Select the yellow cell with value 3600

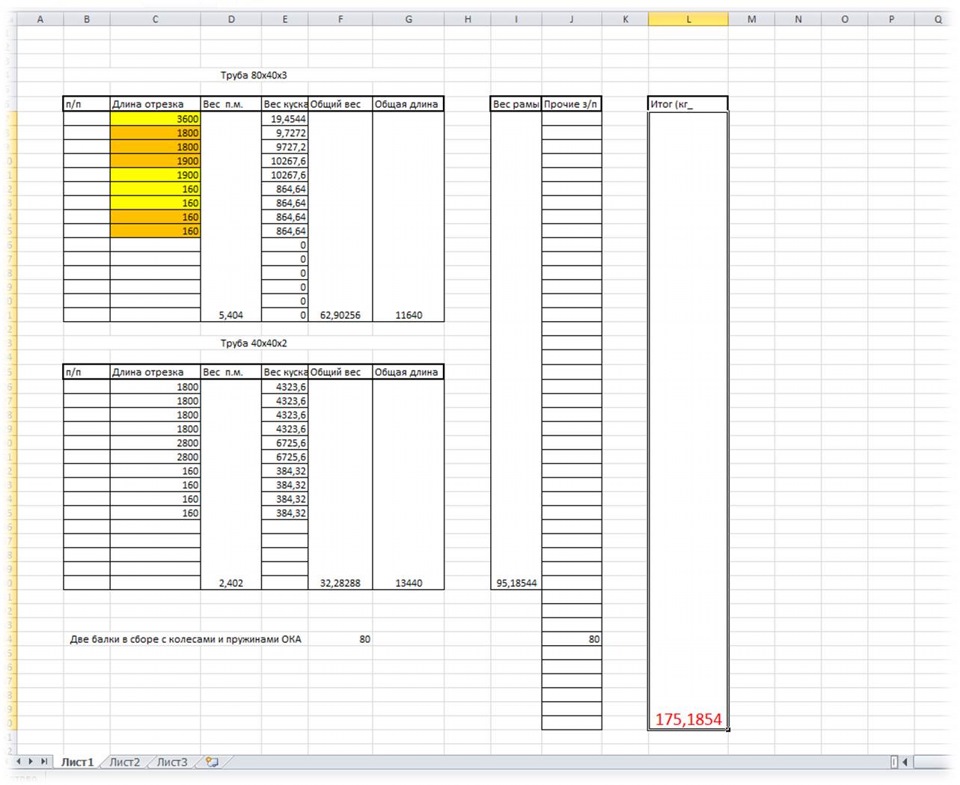click(156, 119)
